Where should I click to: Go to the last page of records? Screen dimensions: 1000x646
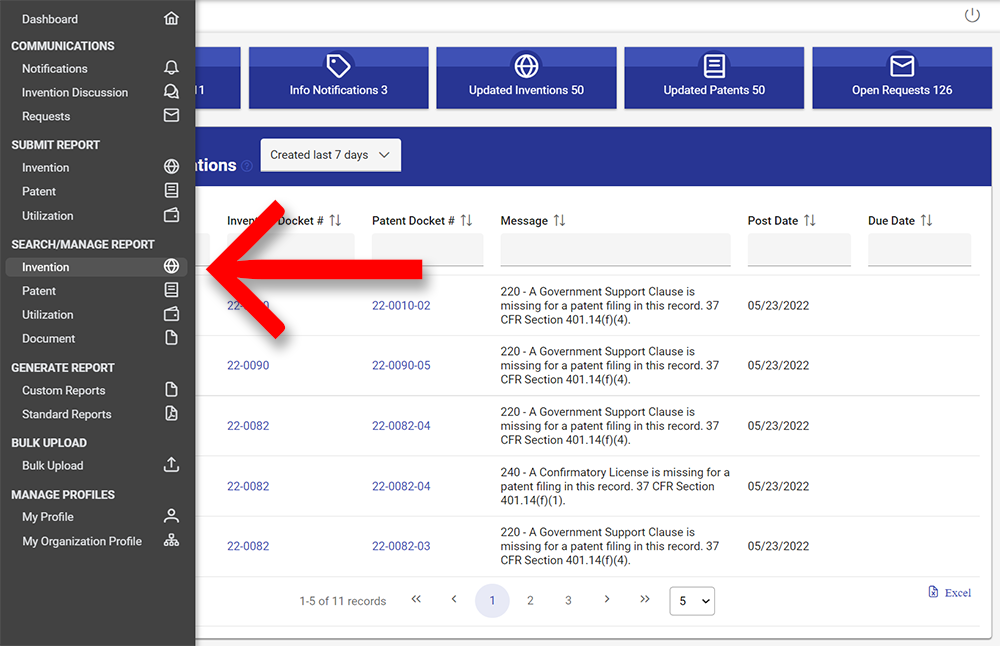click(x=645, y=600)
